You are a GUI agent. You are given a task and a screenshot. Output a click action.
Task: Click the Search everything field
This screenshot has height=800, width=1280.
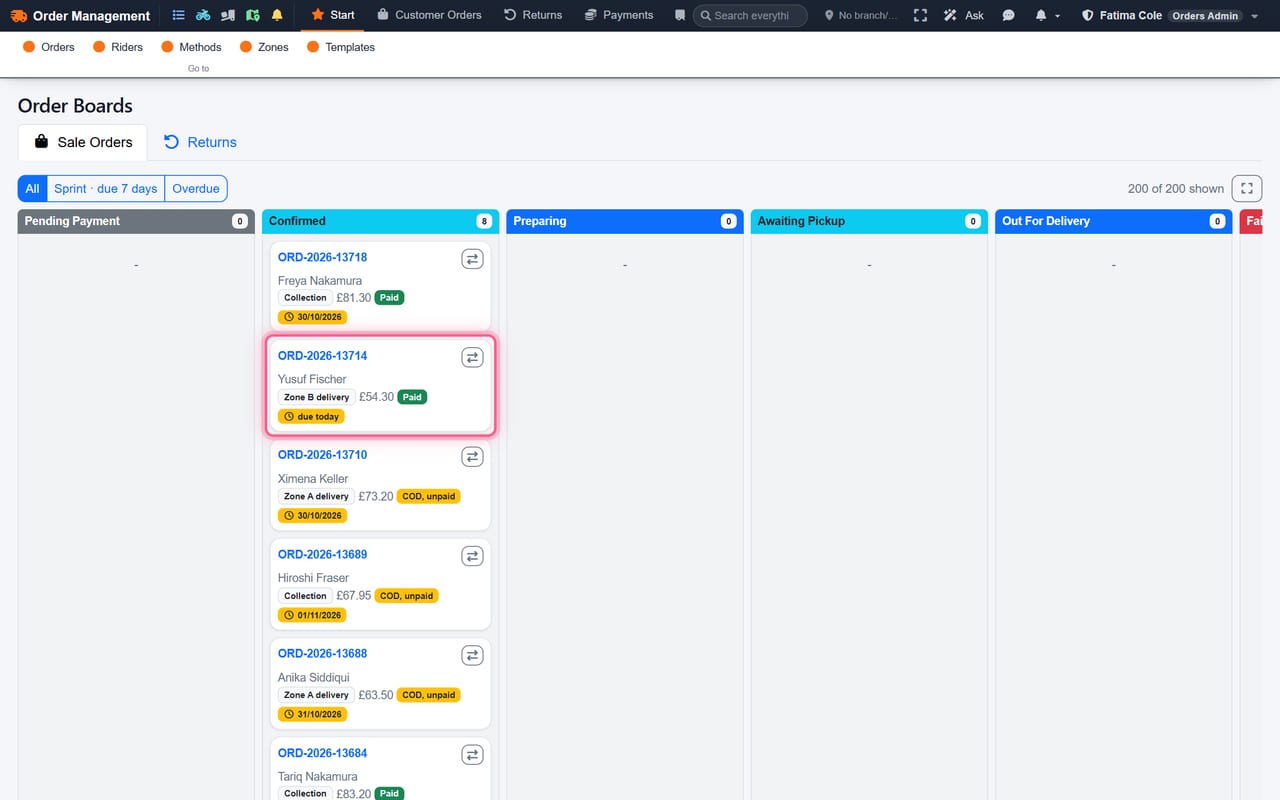(750, 16)
